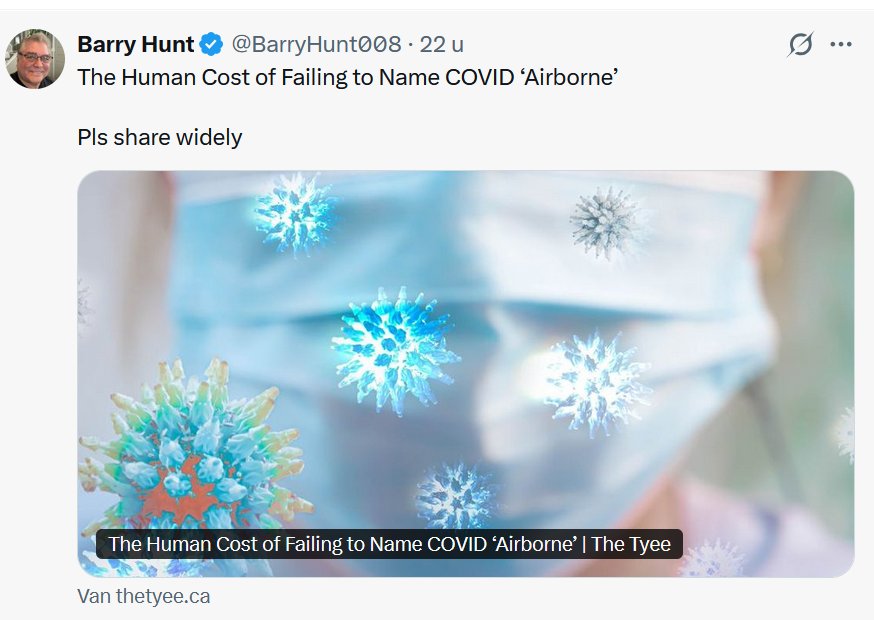Open the @BarryHunt008 handle link
The width and height of the screenshot is (874, 620).
[316, 45]
